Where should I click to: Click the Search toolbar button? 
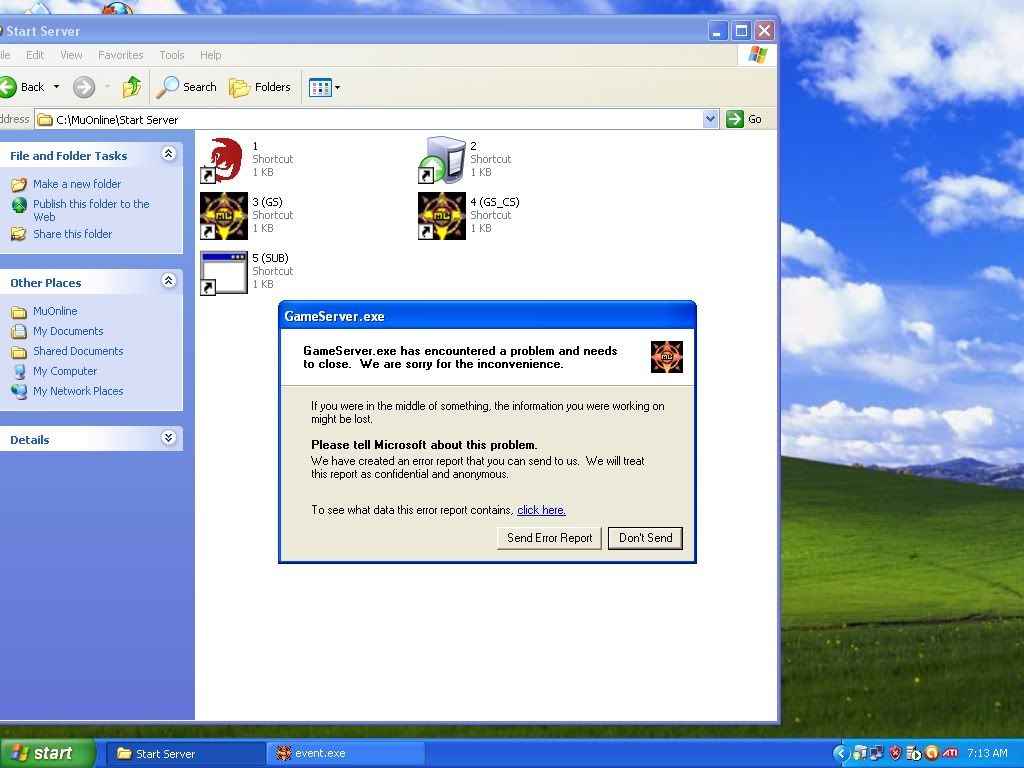[x=187, y=87]
